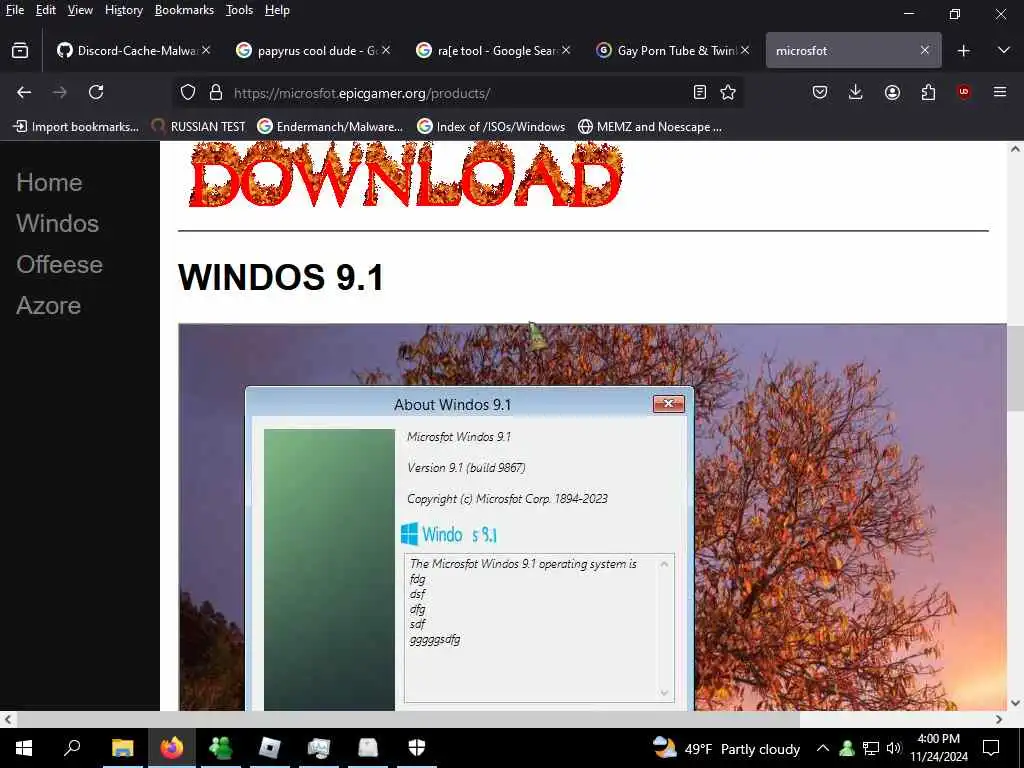Open the network tray icon
Image resolution: width=1024 pixels, height=768 pixels.
[x=871, y=748]
